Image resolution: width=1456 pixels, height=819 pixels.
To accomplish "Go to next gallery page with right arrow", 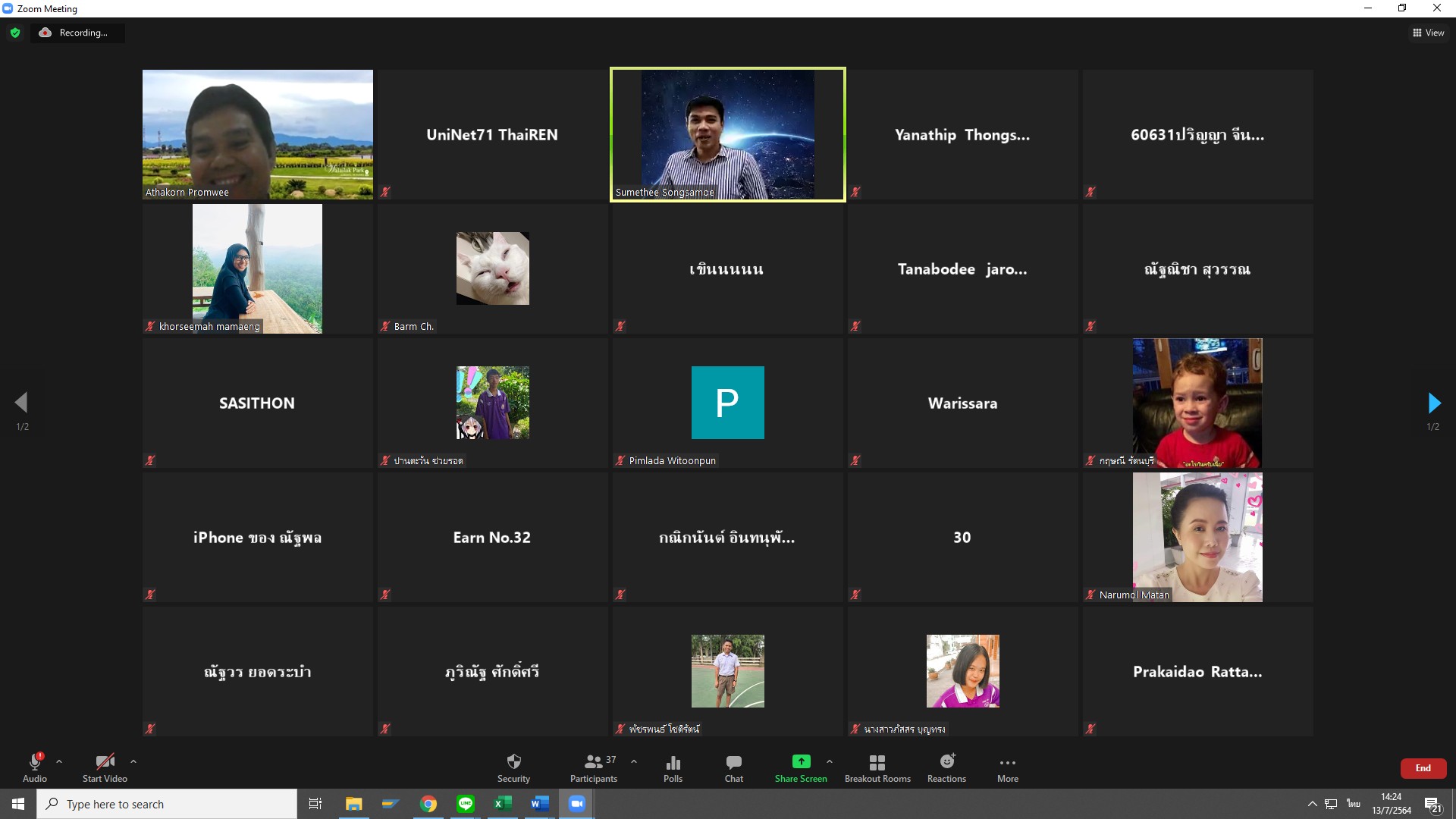I will pyautogui.click(x=1433, y=403).
